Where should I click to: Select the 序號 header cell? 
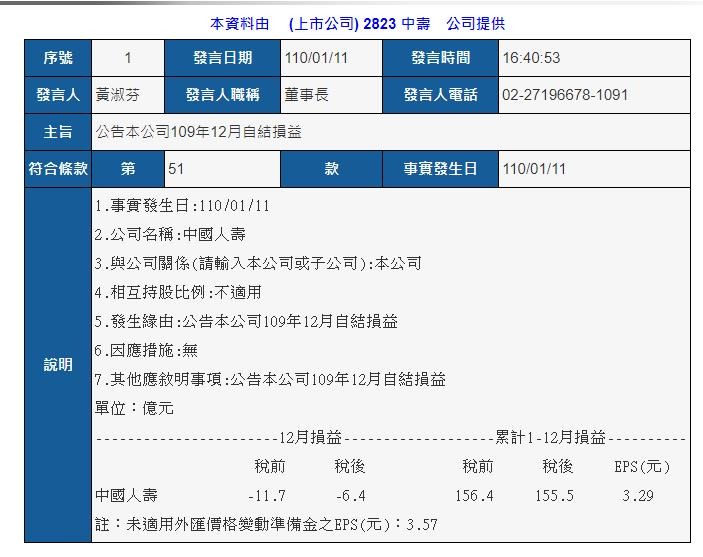(58, 58)
